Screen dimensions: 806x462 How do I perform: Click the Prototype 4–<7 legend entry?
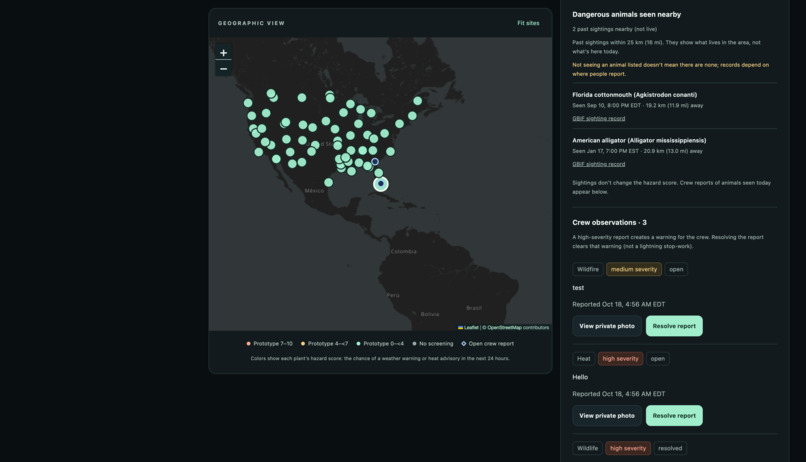click(324, 344)
